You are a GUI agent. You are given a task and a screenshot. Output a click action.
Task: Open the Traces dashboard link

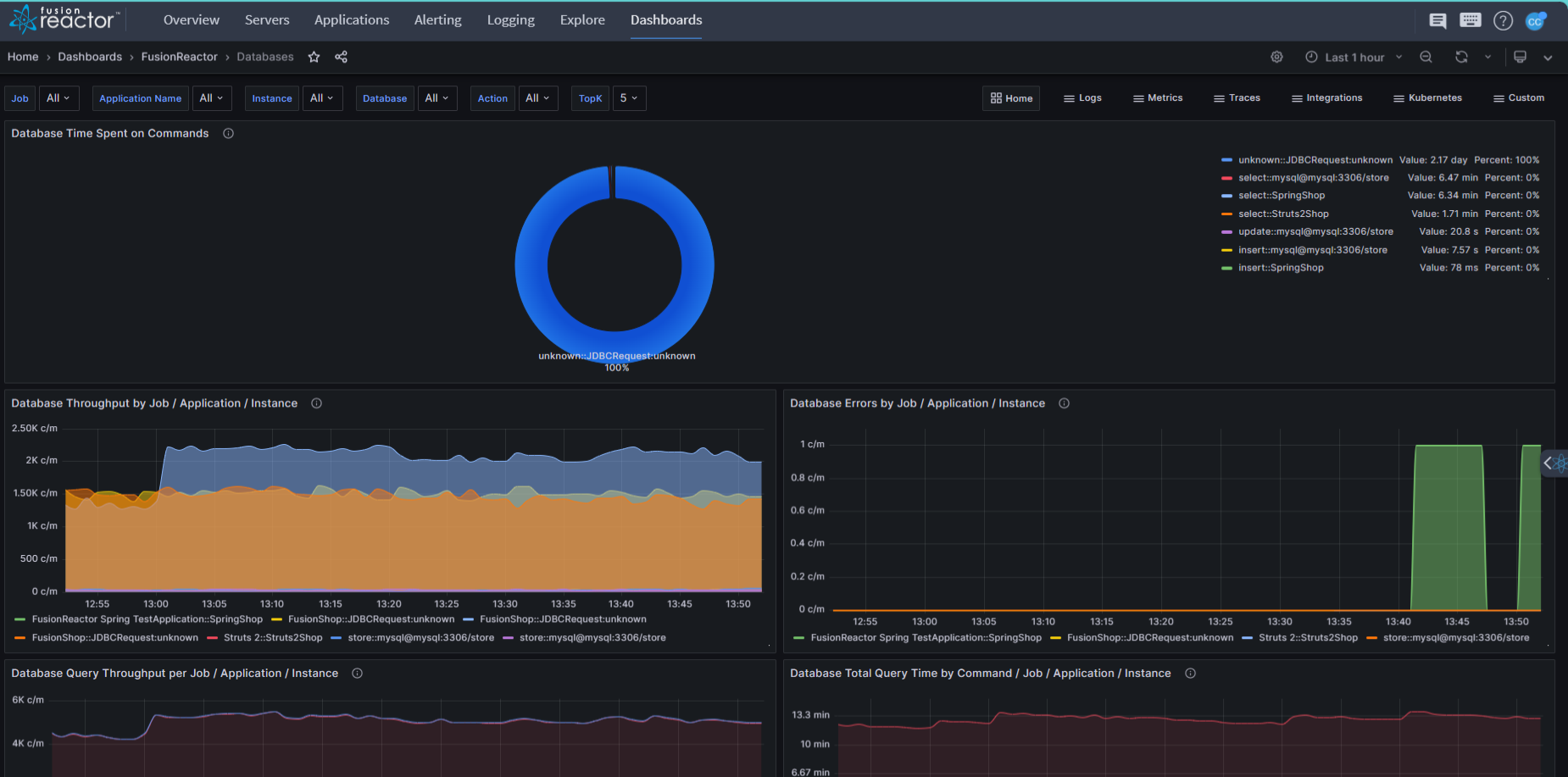[x=1237, y=98]
